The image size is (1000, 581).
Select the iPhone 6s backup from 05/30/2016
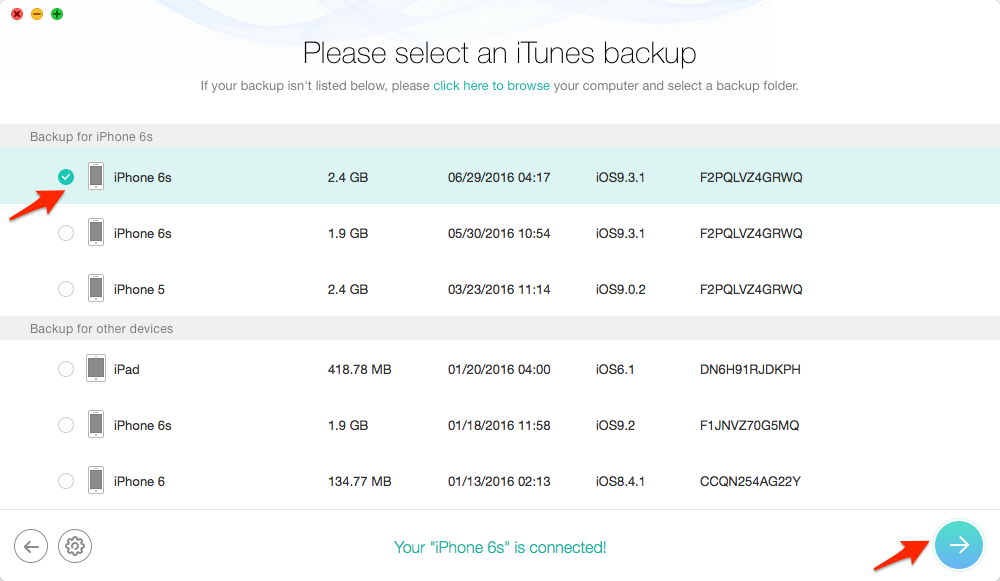click(x=66, y=233)
